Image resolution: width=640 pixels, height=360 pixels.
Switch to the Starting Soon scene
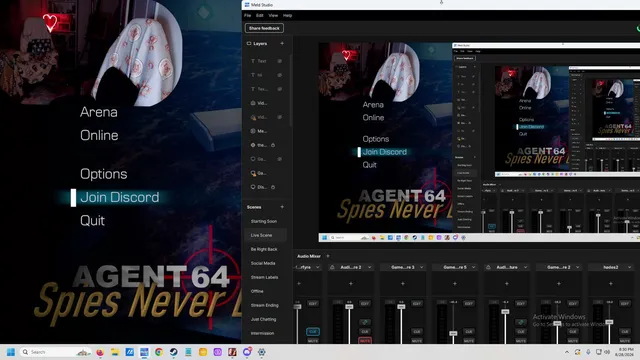pos(264,221)
